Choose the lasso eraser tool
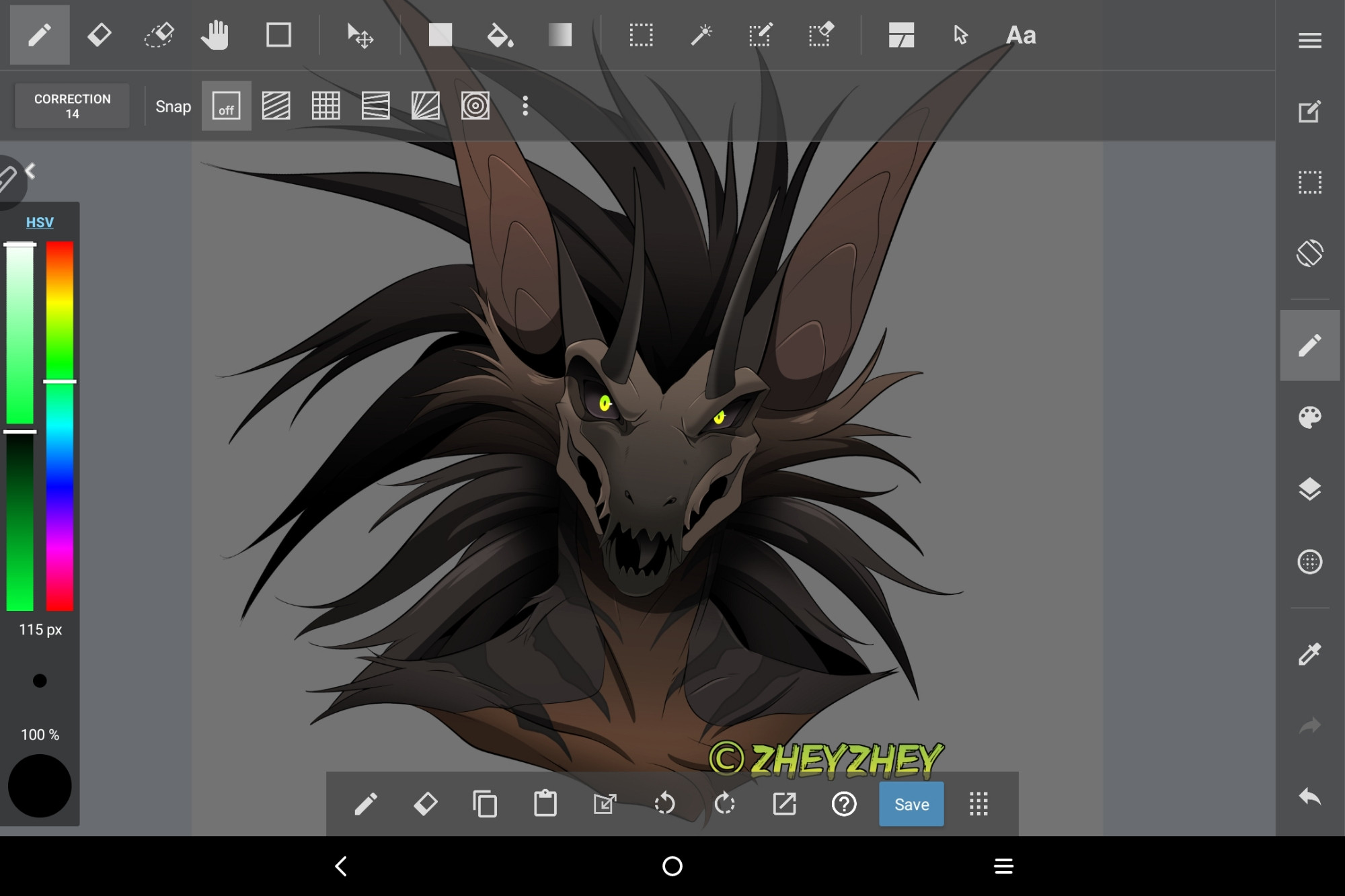The image size is (1345, 896). point(159,35)
